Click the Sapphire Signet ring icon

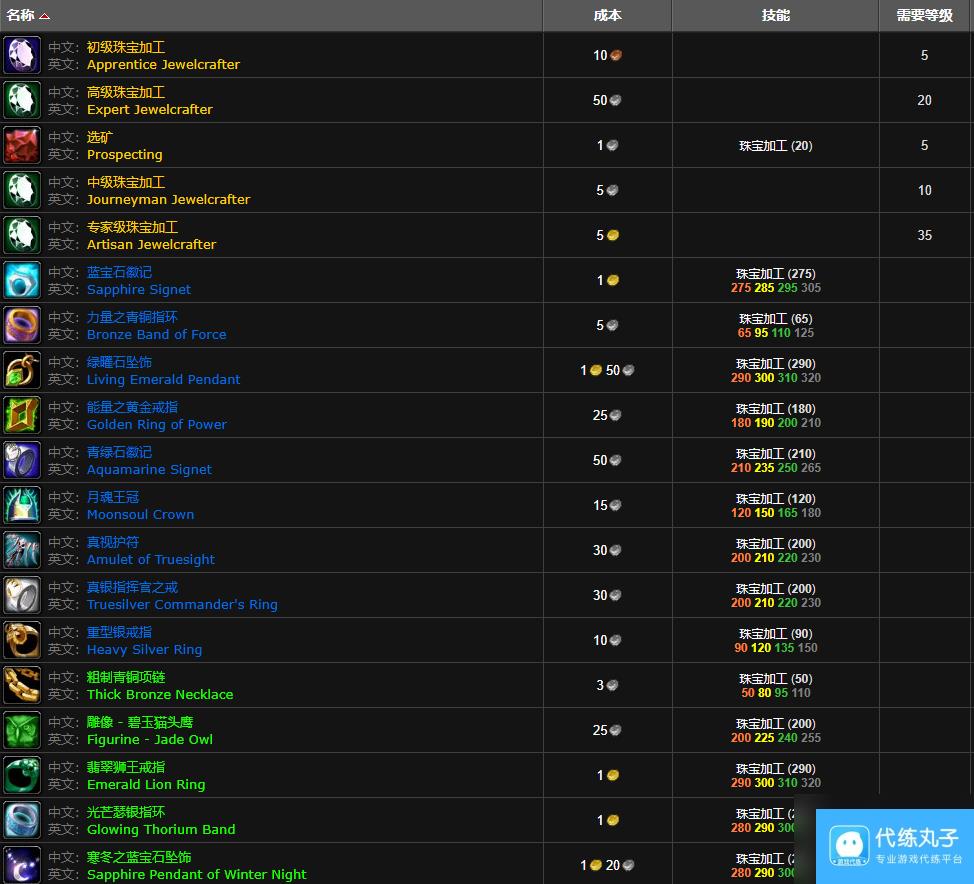(22, 280)
